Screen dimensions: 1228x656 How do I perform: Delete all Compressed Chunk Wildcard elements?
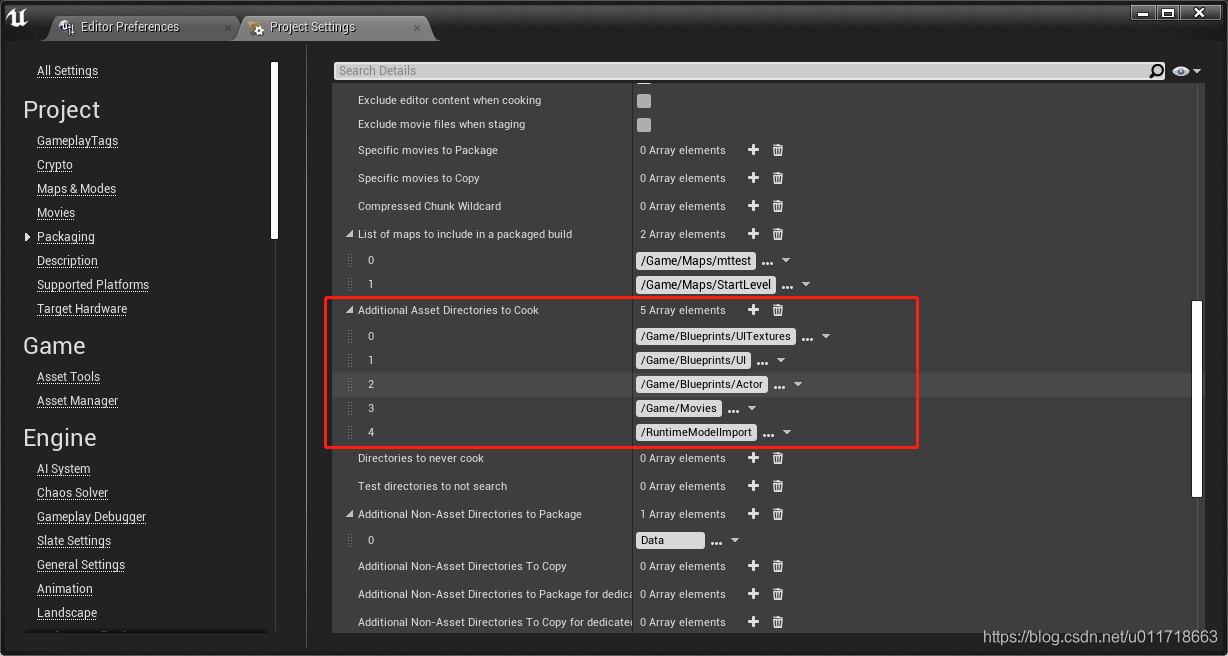point(778,206)
